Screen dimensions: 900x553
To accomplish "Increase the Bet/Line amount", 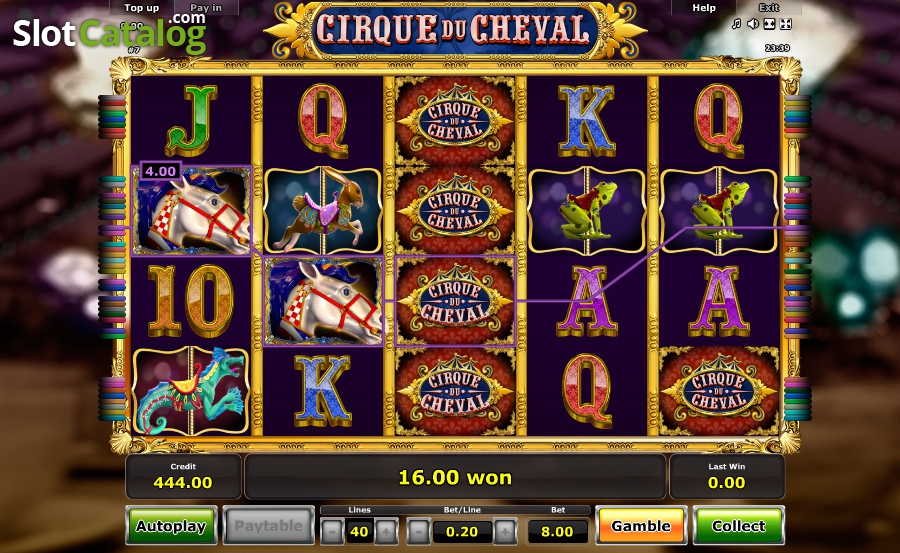I will [505, 532].
